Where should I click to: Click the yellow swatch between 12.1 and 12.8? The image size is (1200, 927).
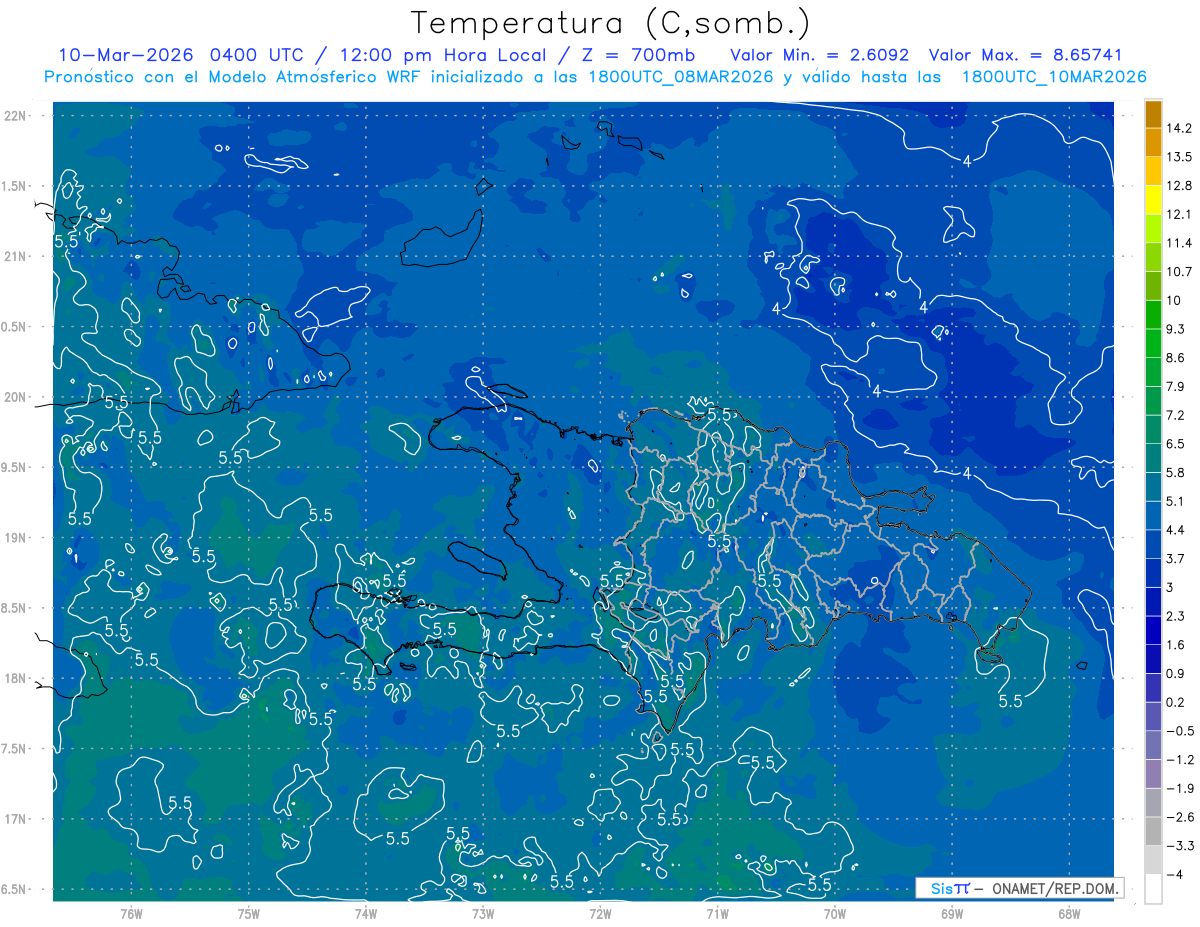[x=1153, y=200]
